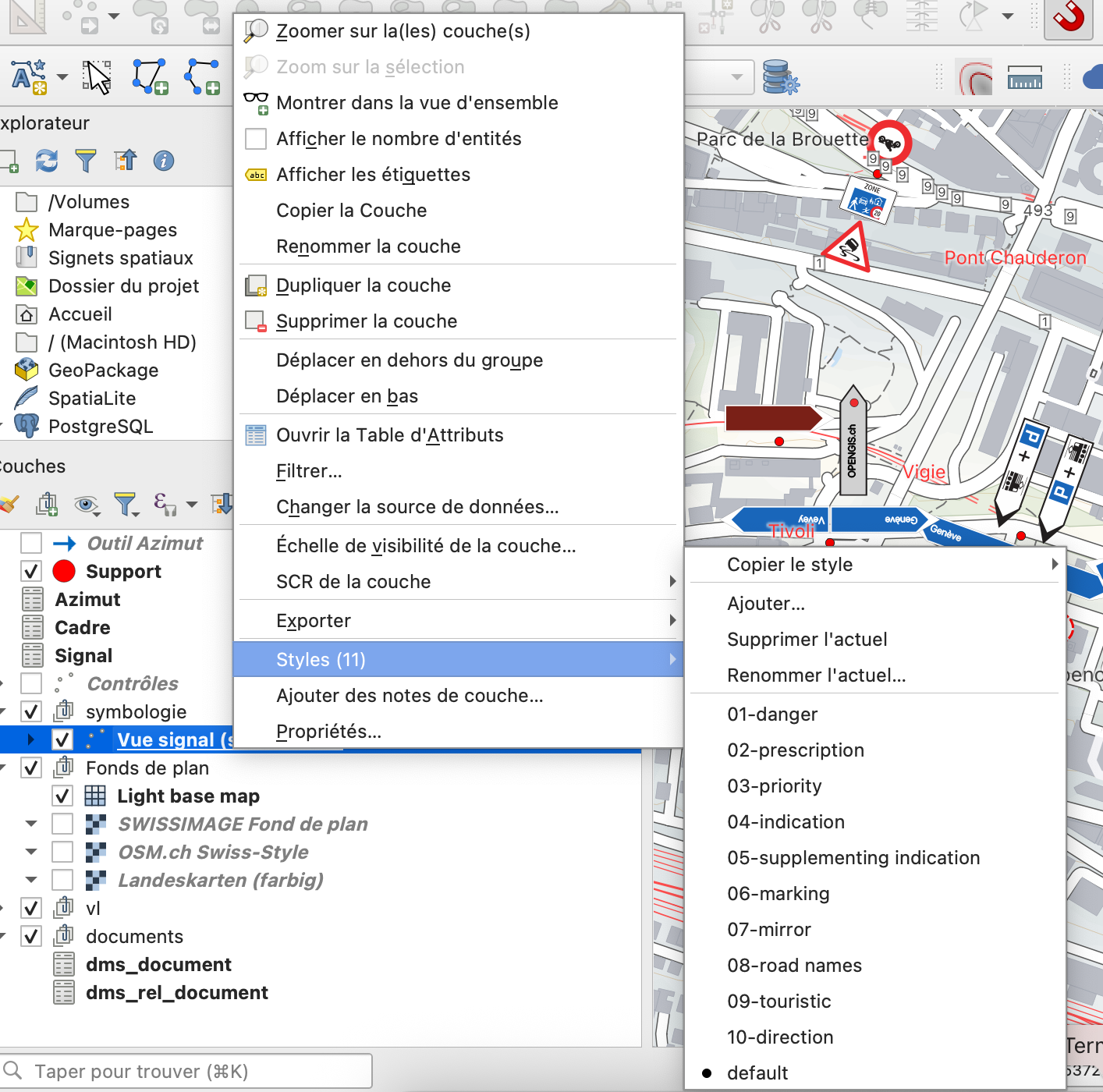Choose the 03-priority style
This screenshot has height=1092, width=1103.
774,786
